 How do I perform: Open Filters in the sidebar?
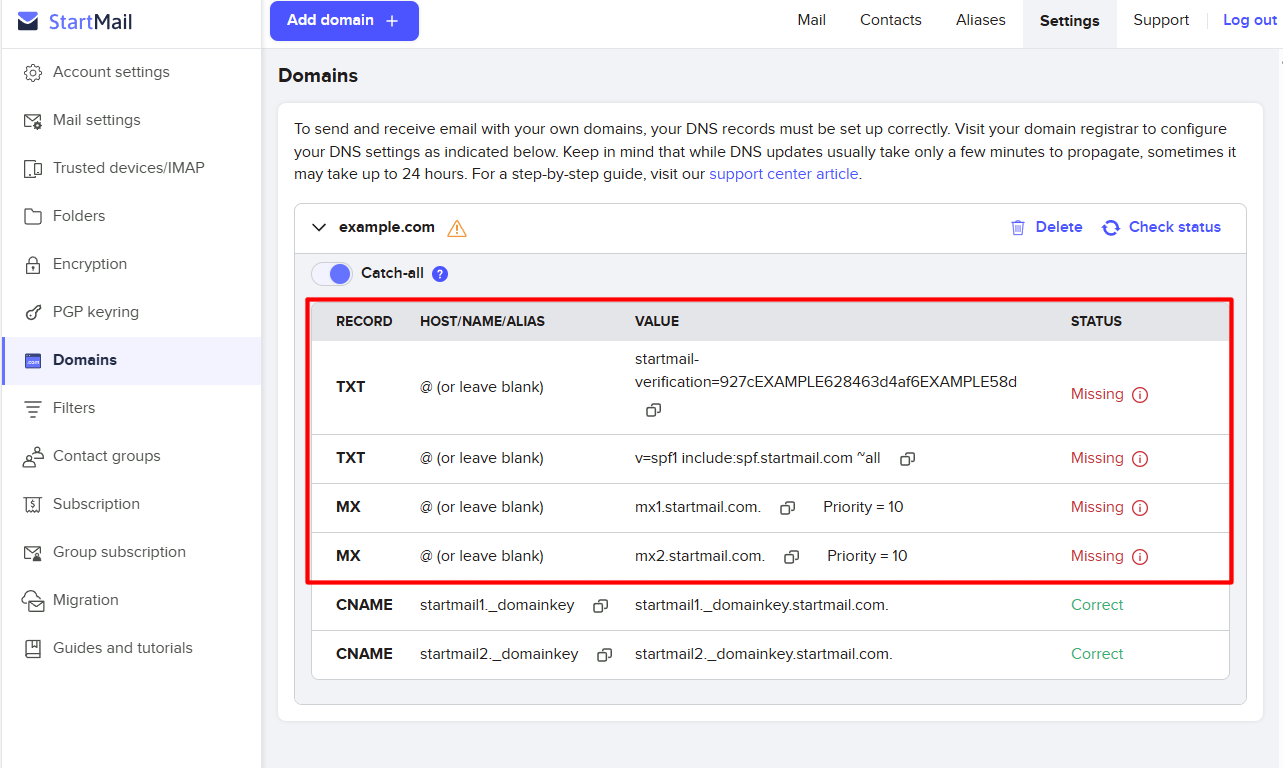click(x=131, y=408)
